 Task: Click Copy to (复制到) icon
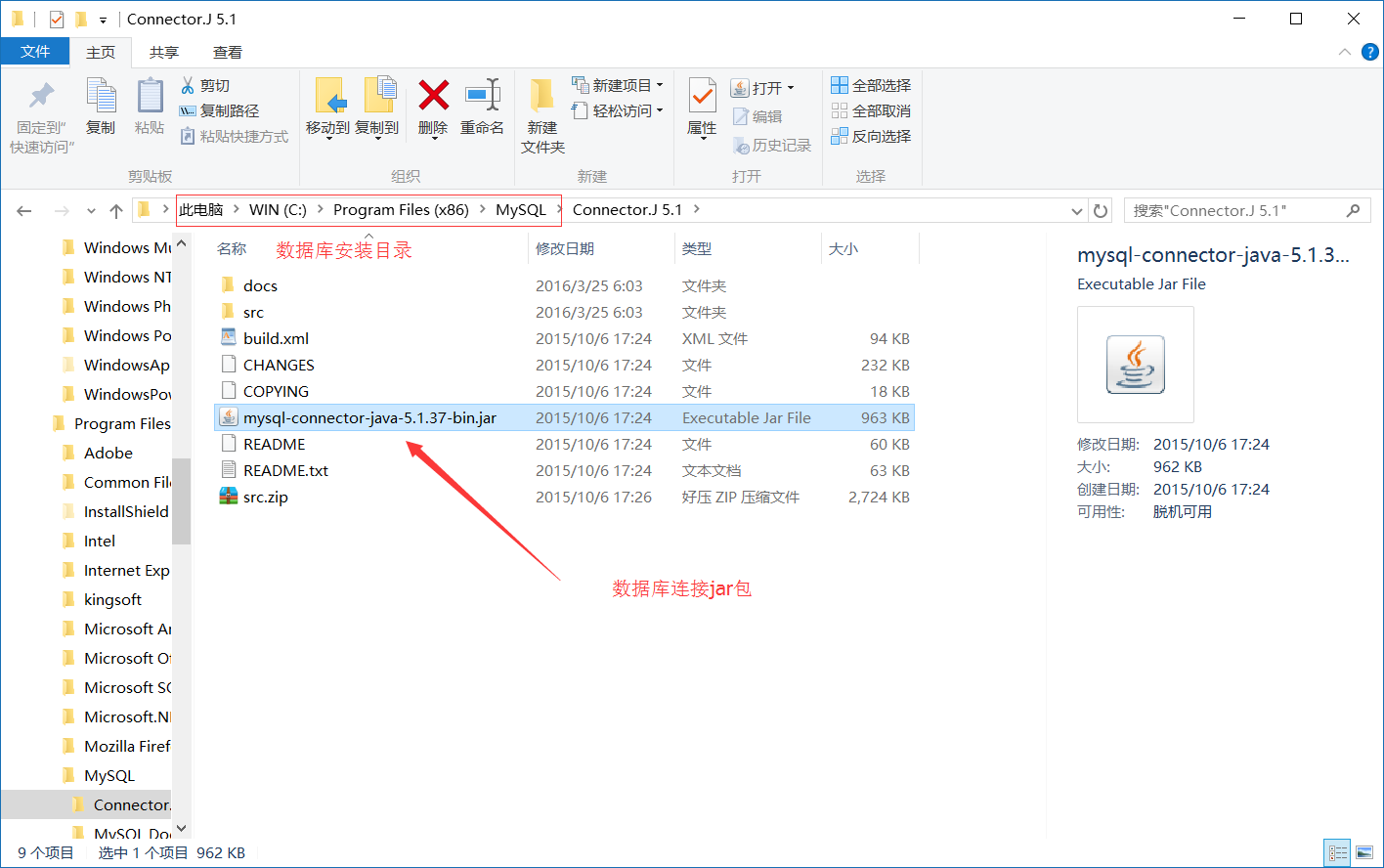point(378,96)
